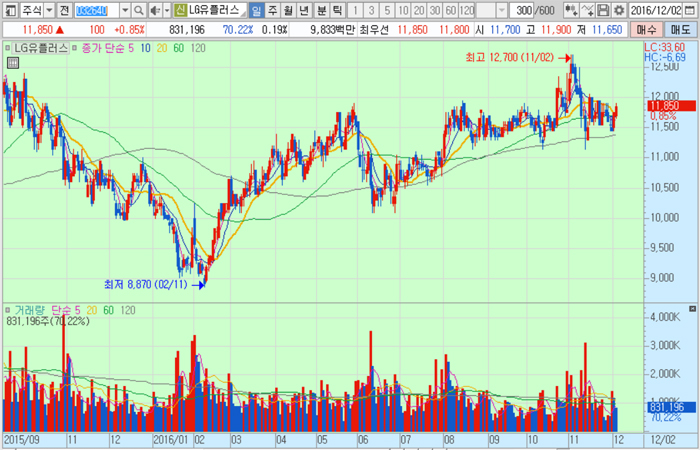Switch to monthly (월) chart period

point(288,10)
